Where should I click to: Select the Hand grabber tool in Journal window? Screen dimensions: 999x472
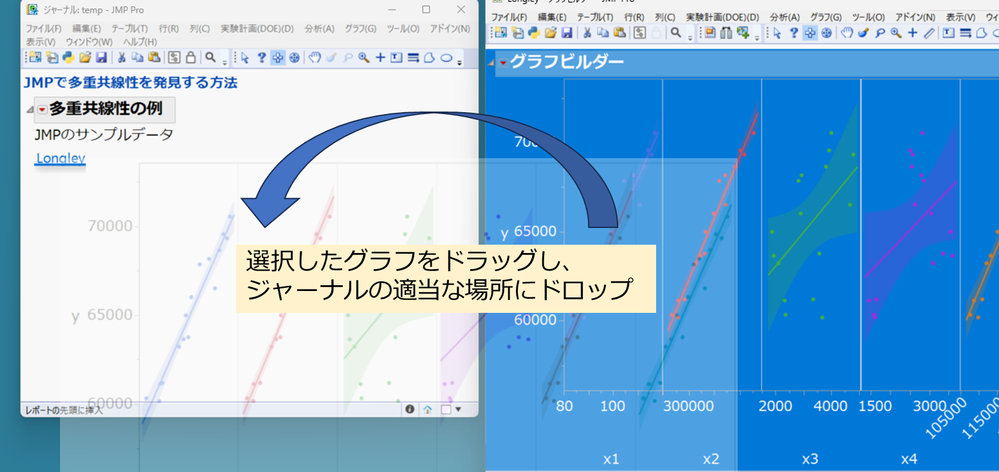point(315,57)
